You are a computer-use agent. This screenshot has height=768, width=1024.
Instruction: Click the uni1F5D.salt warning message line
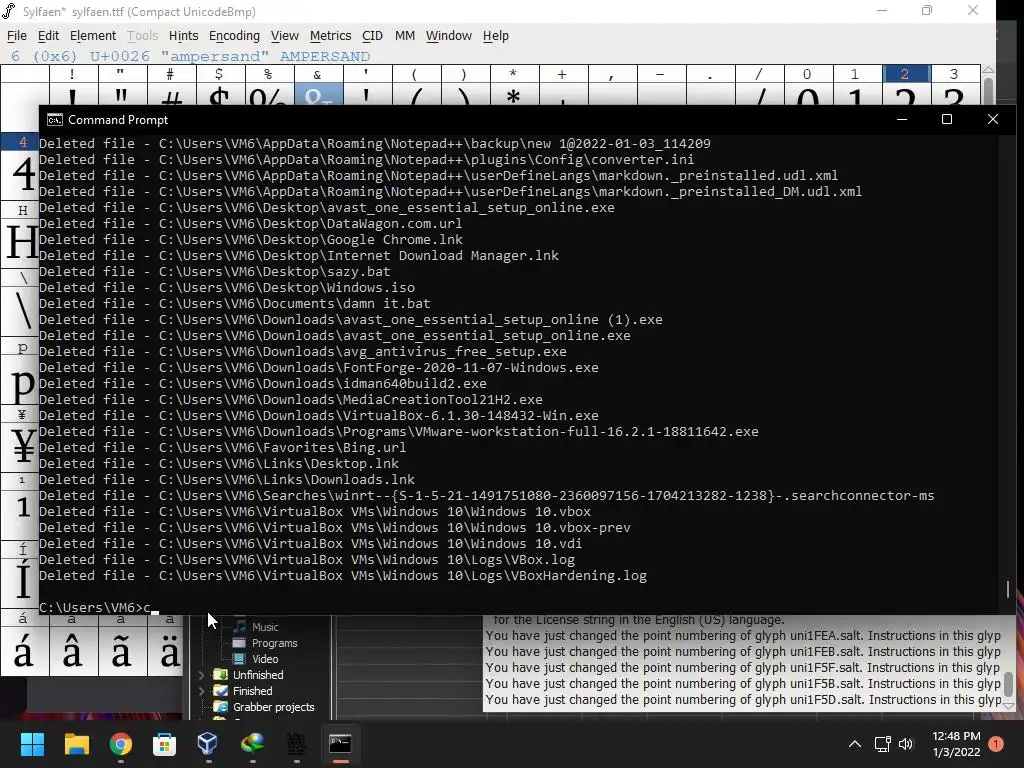tap(743, 699)
